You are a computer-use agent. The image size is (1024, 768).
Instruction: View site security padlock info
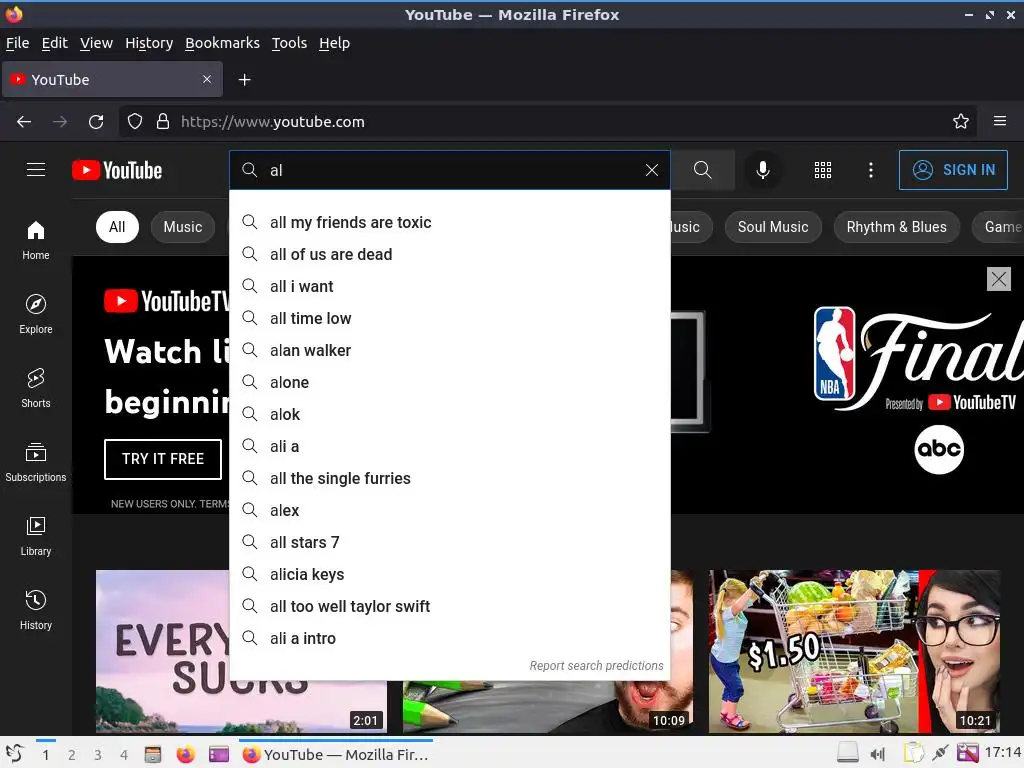[163, 121]
